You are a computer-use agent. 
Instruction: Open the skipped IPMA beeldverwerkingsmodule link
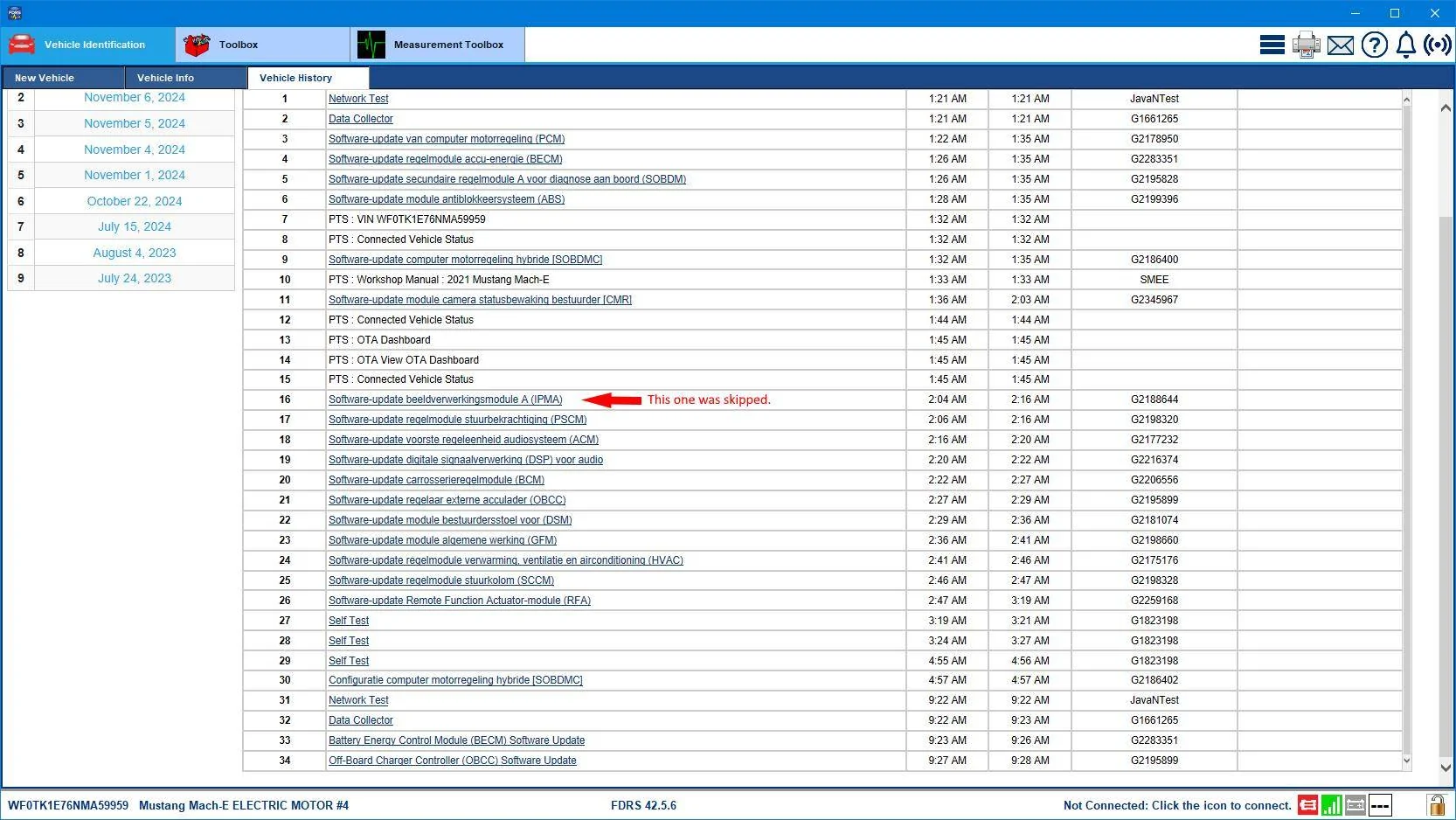[x=446, y=400]
